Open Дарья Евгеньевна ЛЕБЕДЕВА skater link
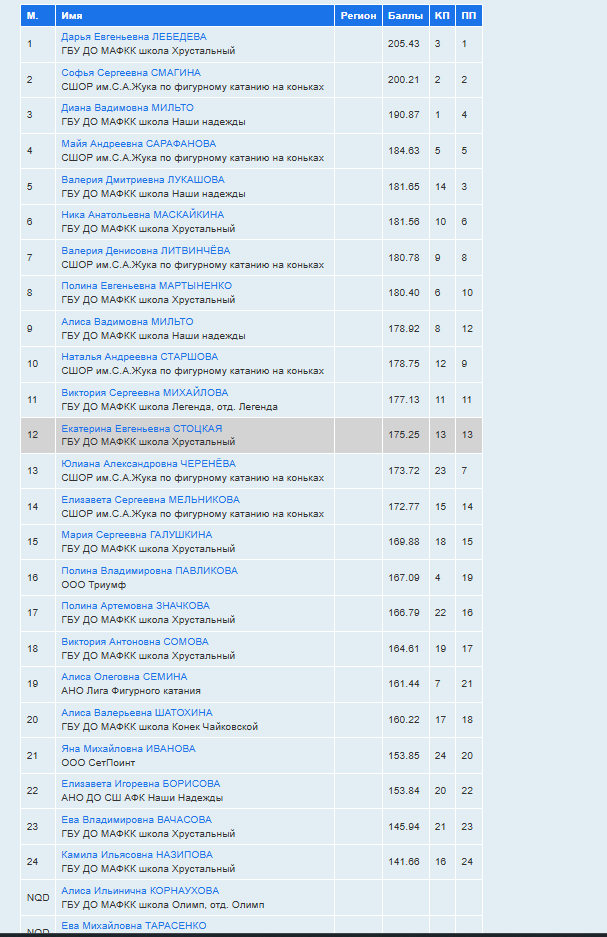 (134, 37)
